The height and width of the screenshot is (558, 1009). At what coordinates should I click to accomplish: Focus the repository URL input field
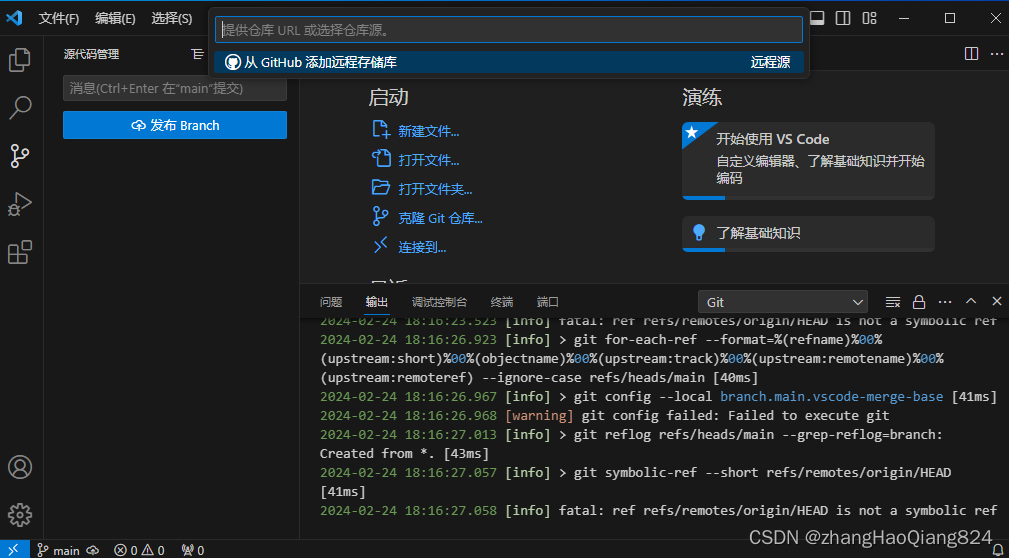tap(509, 30)
